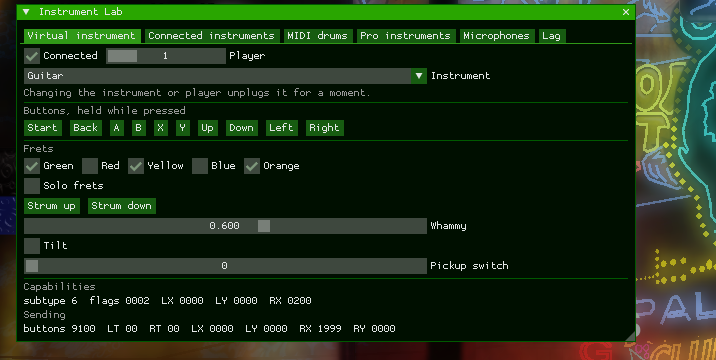Viewport: 716px width, 360px height.
Task: Click the 'RX 1999' sending value
Action: 321,328
